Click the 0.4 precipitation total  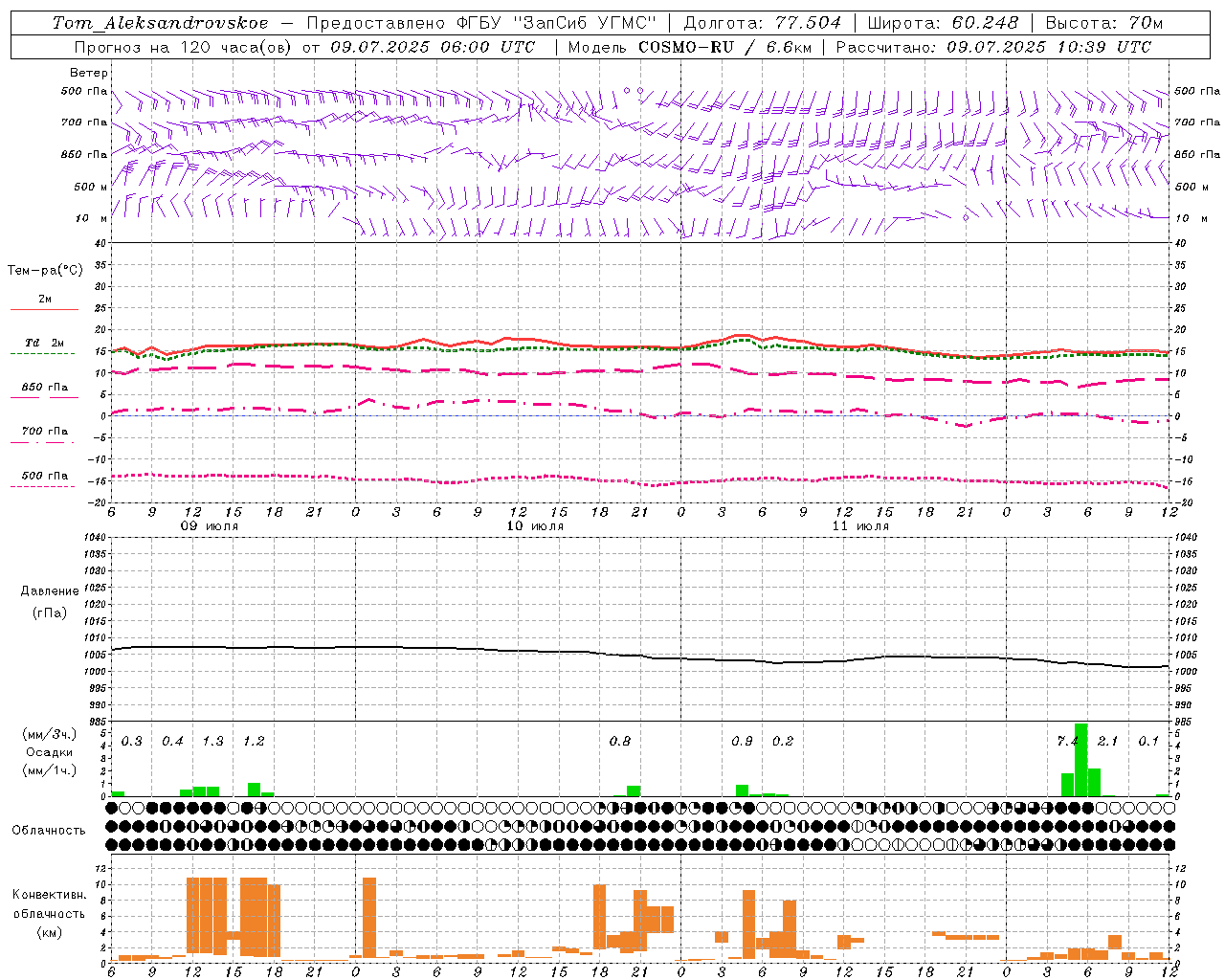tap(172, 742)
